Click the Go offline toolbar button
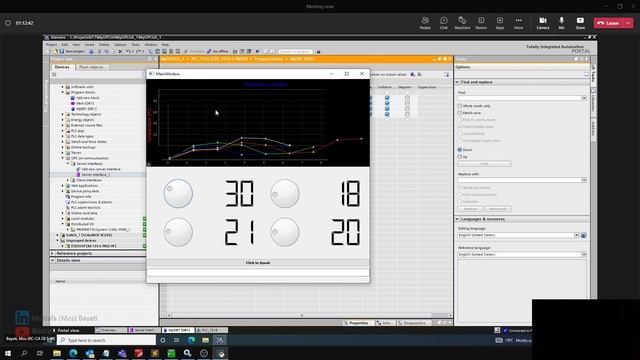The width and height of the screenshot is (640, 360). pos(218,51)
